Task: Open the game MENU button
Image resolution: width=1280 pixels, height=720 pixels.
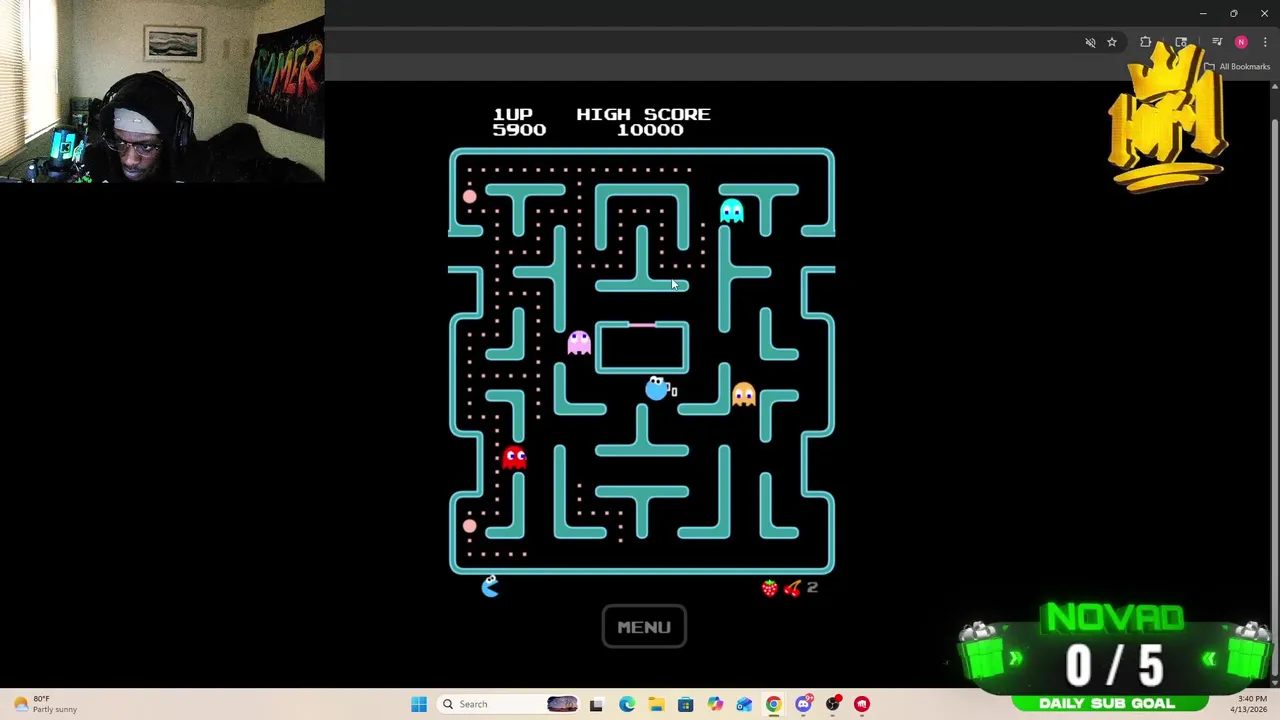Action: [644, 627]
